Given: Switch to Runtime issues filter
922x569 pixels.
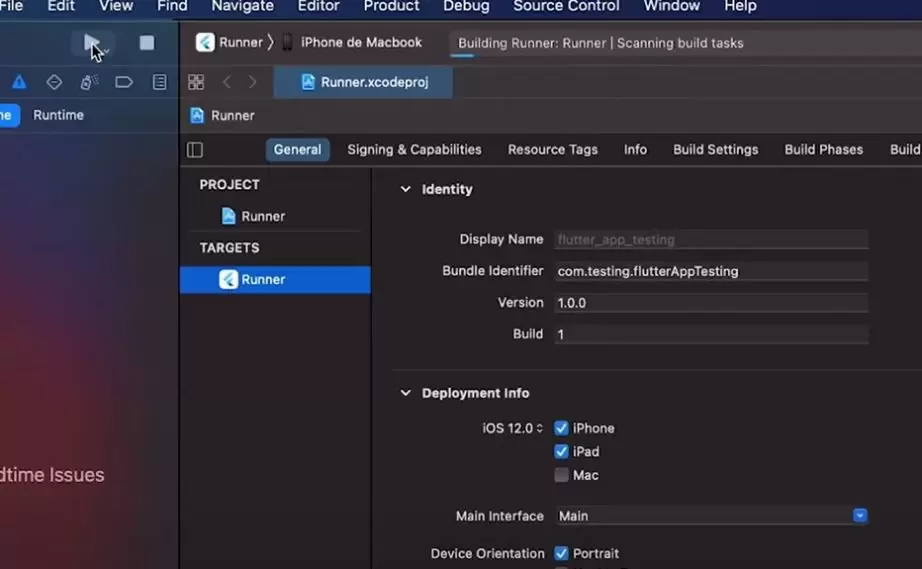Looking at the screenshot, I should [58, 115].
